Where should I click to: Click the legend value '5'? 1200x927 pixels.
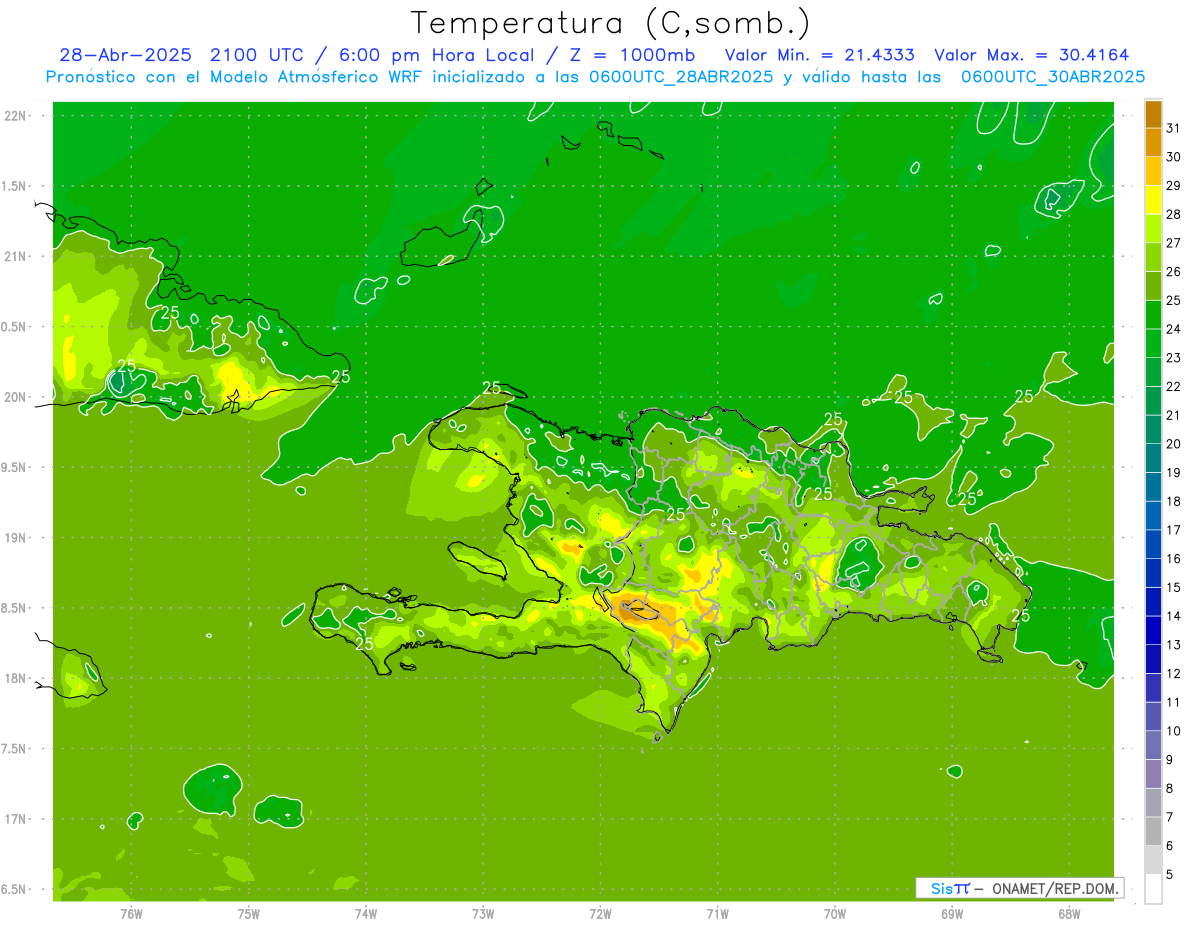tap(1170, 875)
